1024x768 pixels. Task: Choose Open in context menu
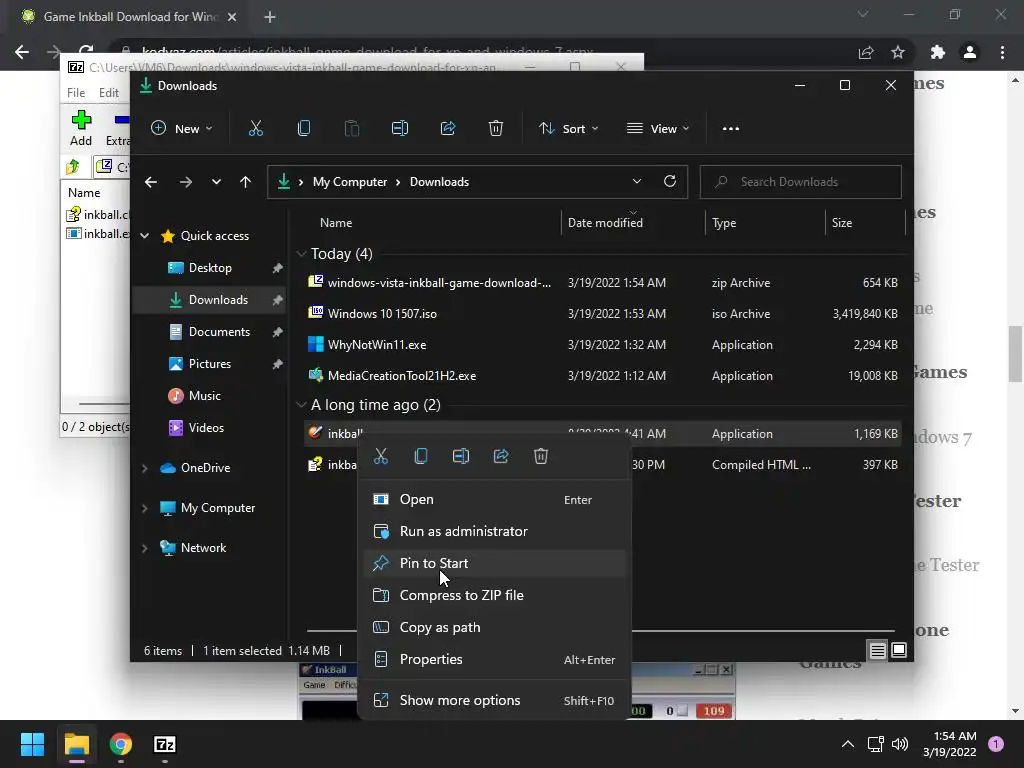494,500
